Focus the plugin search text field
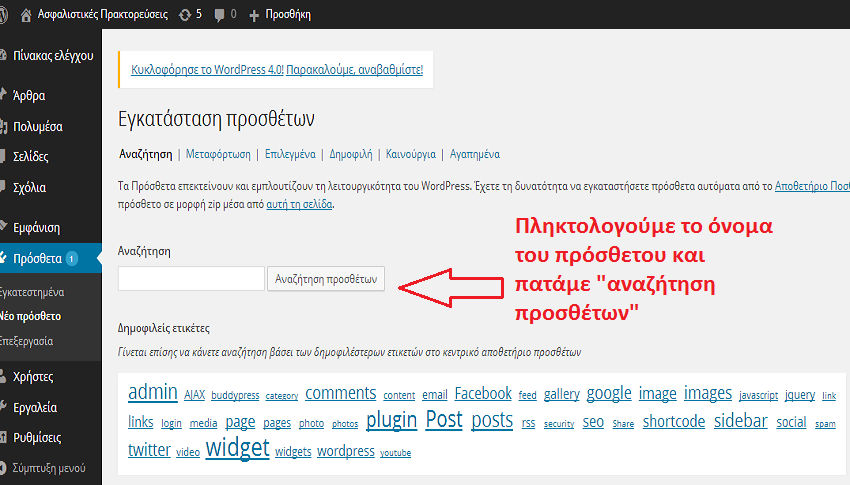The width and height of the screenshot is (850, 485). point(191,279)
